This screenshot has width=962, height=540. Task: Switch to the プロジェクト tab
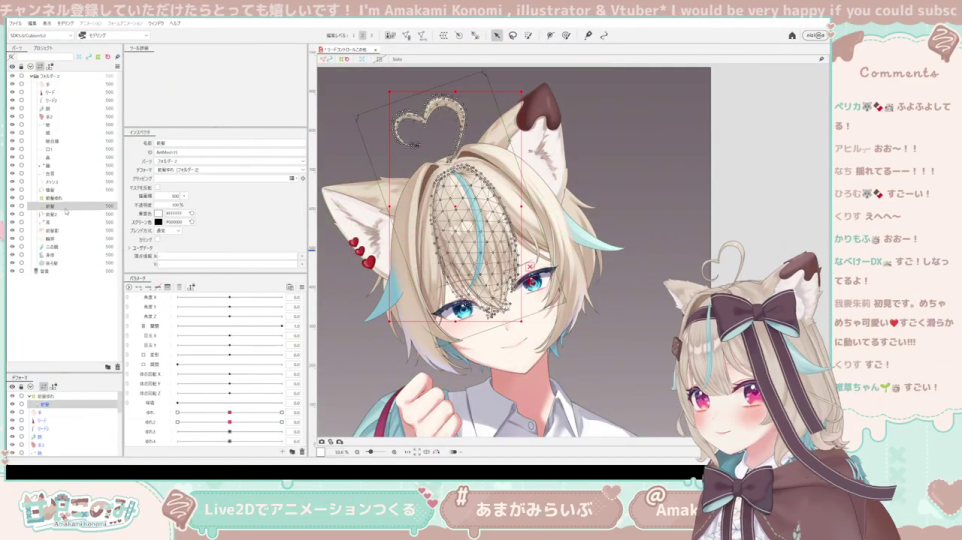[43, 48]
